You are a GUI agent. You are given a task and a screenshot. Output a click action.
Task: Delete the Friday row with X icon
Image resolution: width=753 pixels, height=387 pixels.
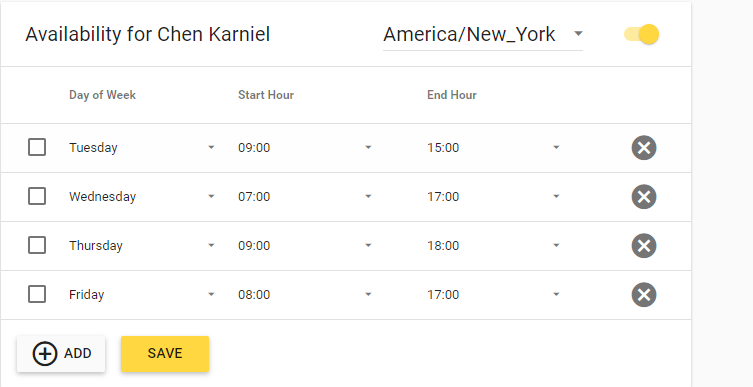[x=644, y=294]
